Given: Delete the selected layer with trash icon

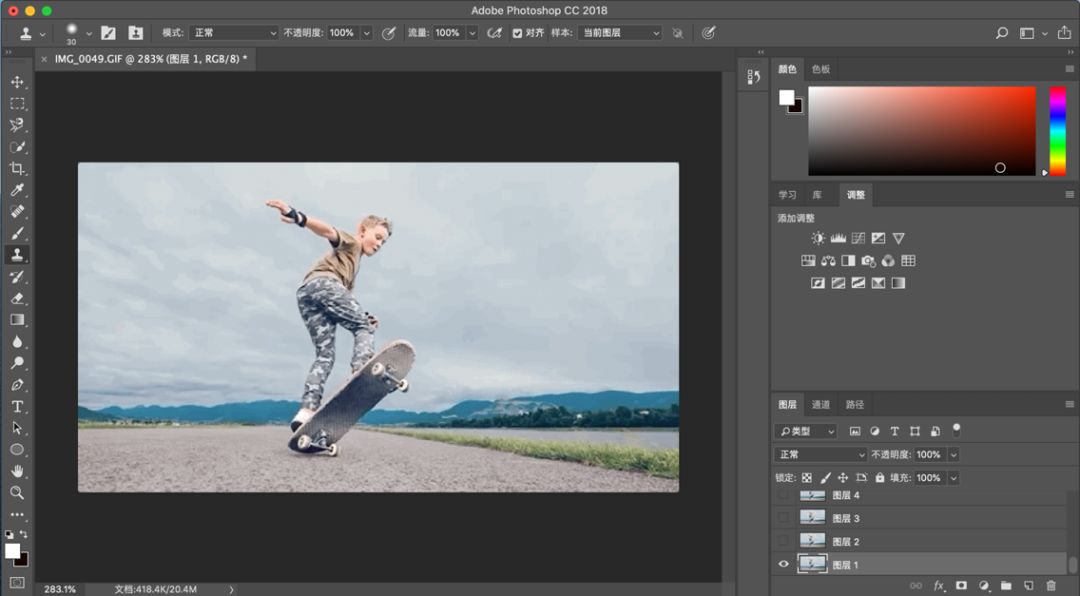Looking at the screenshot, I should (1051, 586).
